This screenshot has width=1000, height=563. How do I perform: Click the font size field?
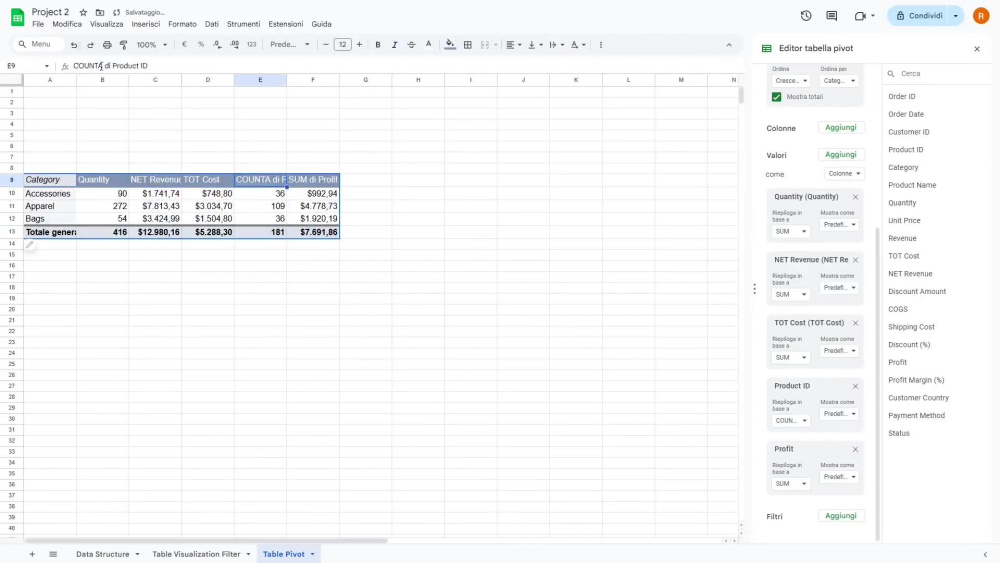tap(342, 45)
